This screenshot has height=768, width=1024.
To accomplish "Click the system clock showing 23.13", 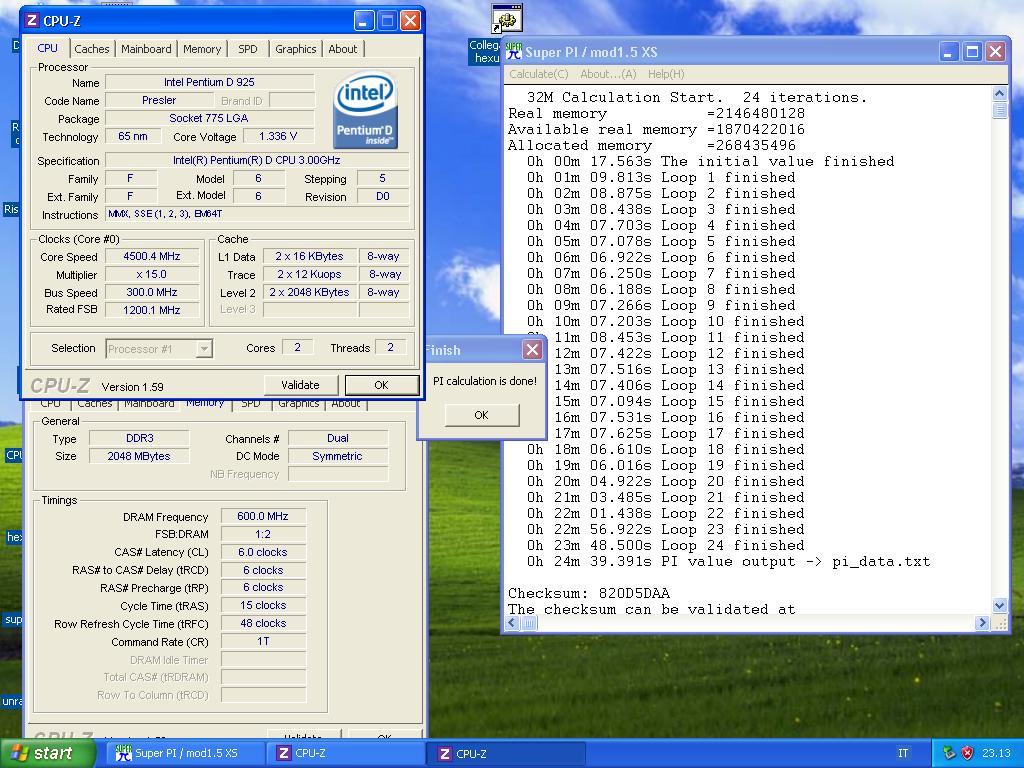I will 996,753.
